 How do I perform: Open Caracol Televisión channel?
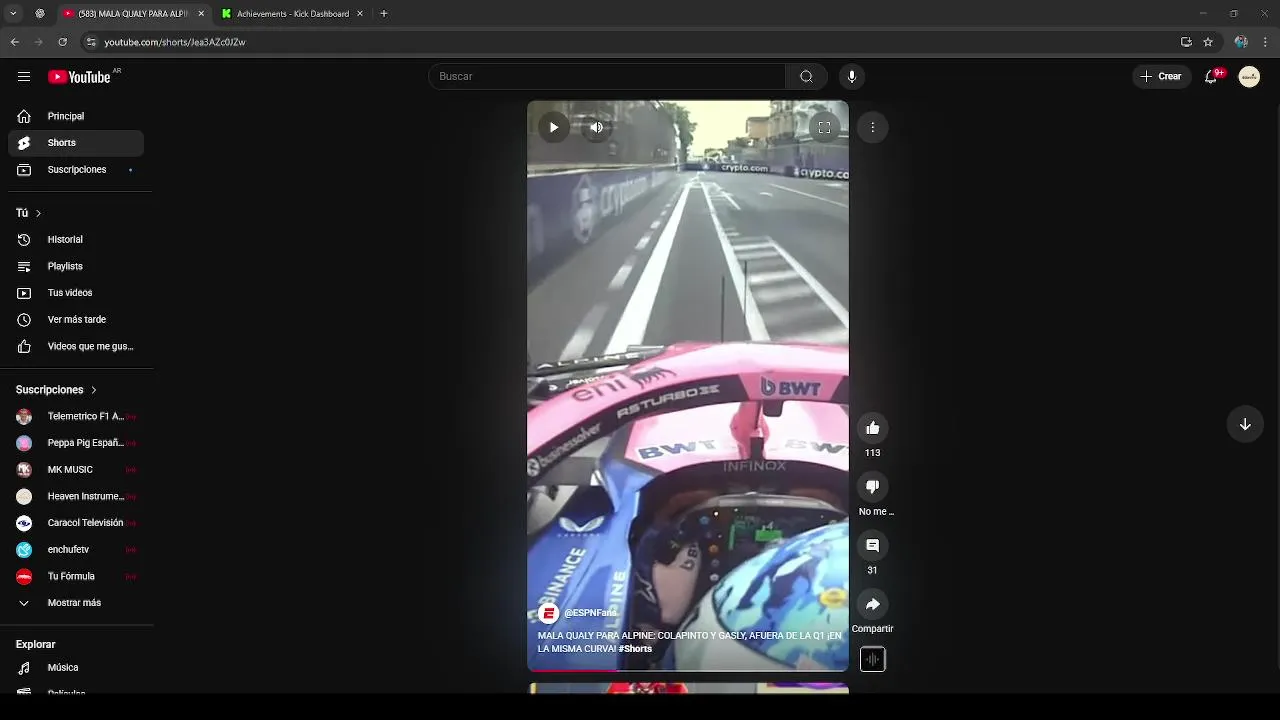(x=76, y=523)
